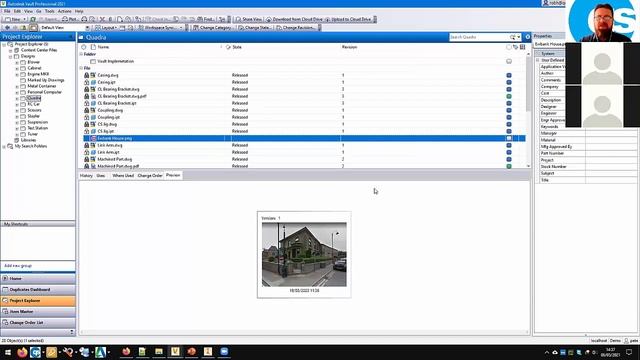The image size is (640, 360).
Task: Select the CS Jig.ipt file row
Action: [x=304, y=131]
